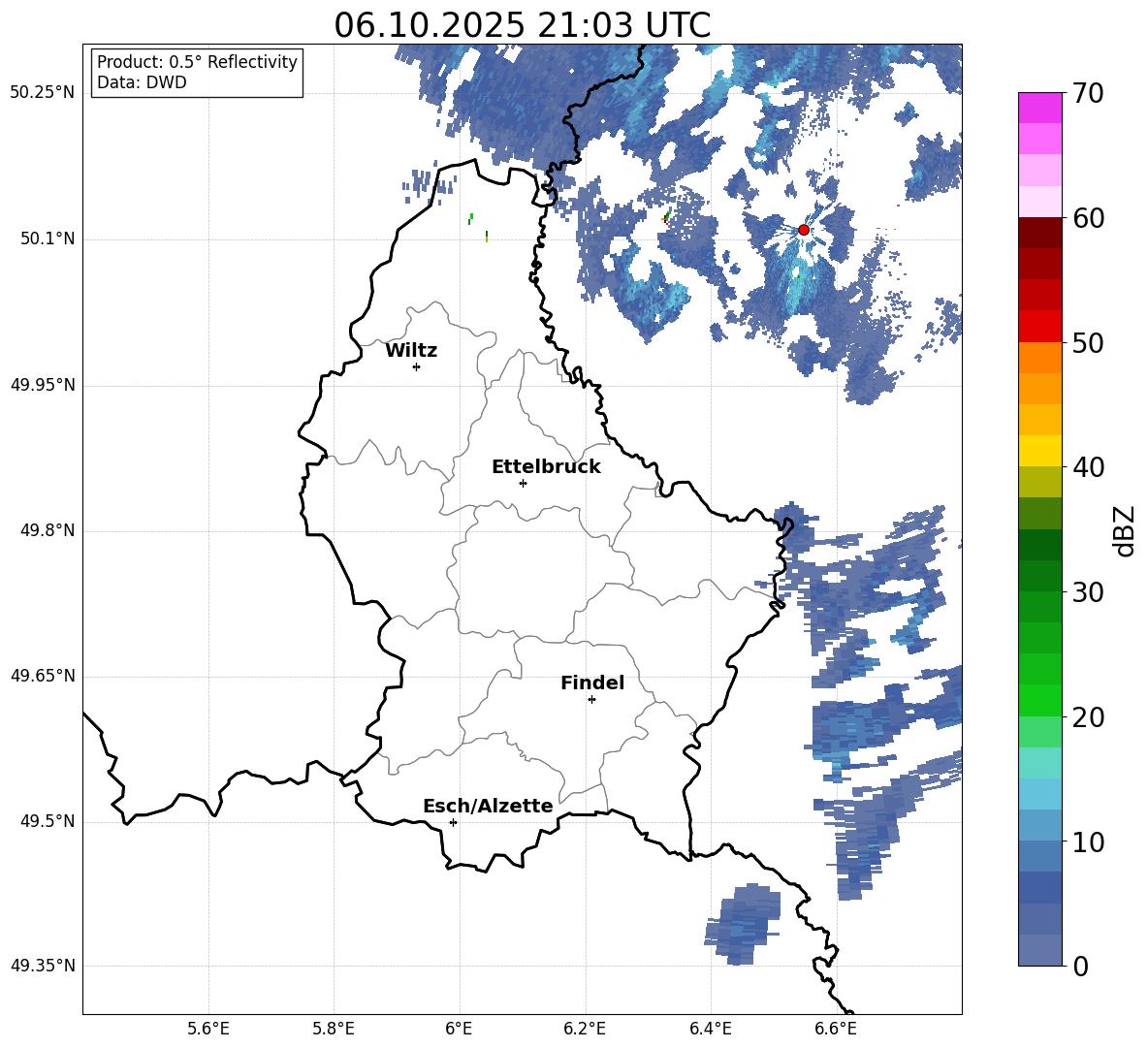Pick the yellow swatch just above 40 dBZ

(1039, 451)
